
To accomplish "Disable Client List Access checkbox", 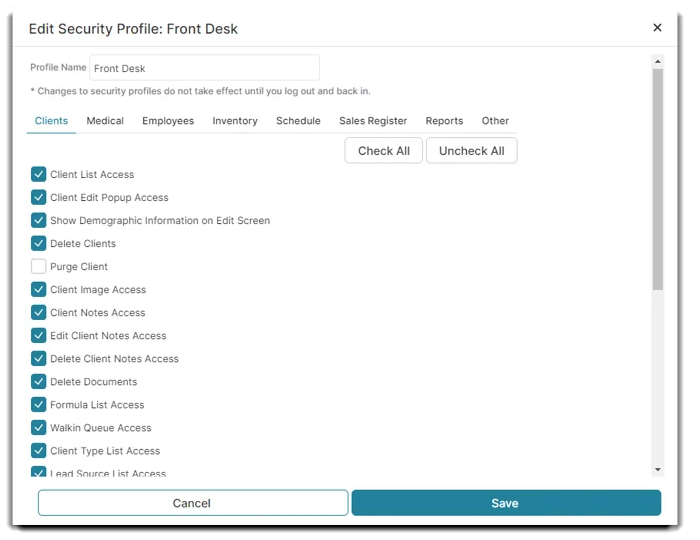I will (39, 174).
